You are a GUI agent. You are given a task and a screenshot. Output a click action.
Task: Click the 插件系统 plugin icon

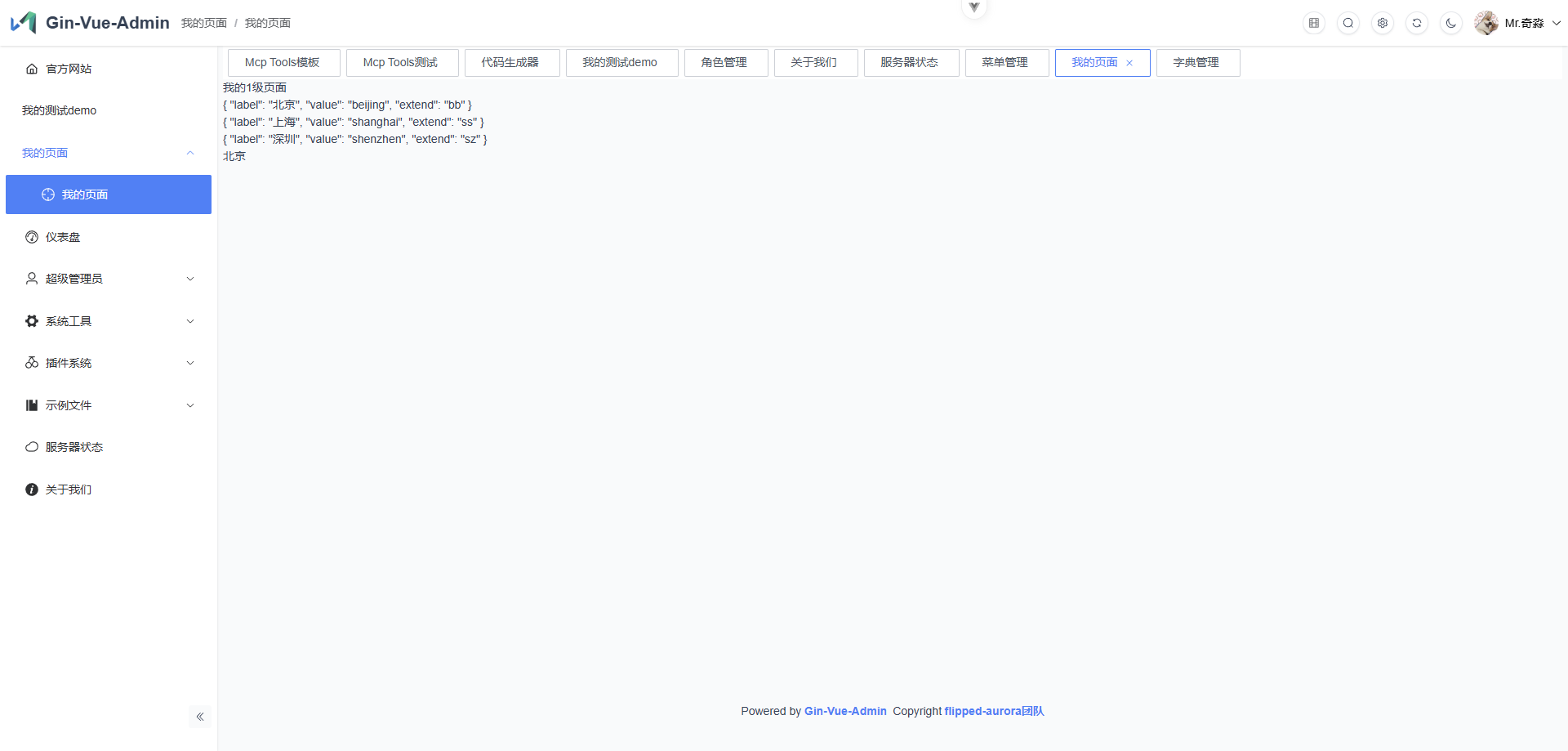click(32, 363)
